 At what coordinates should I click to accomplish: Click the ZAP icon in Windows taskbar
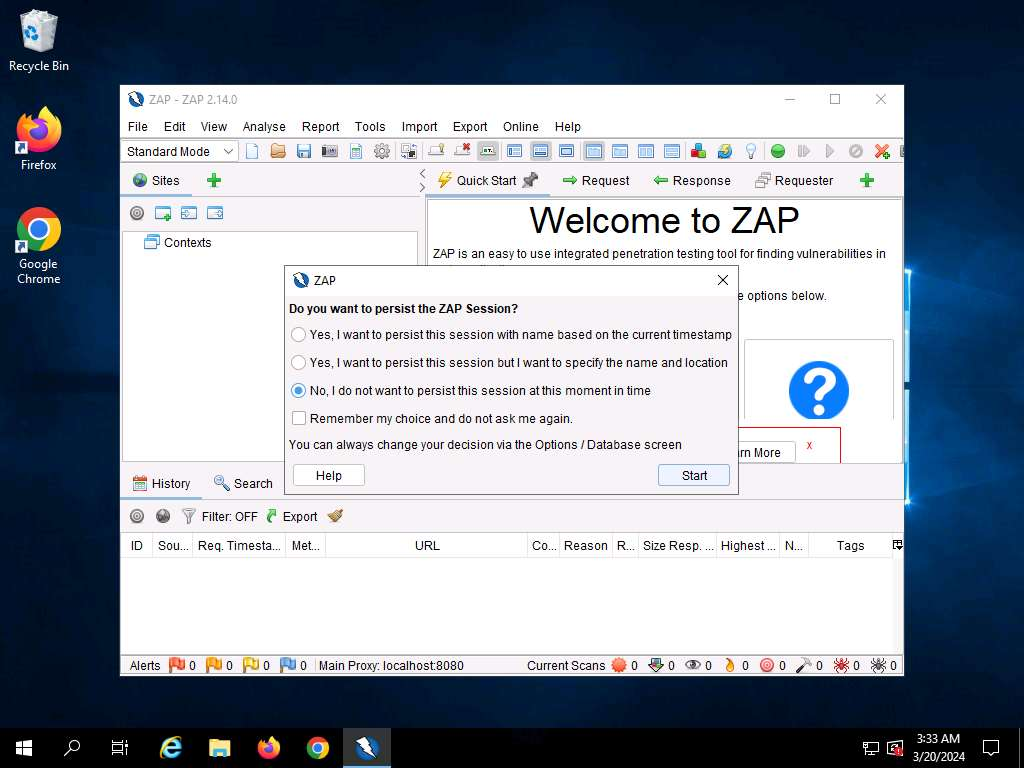pyautogui.click(x=366, y=747)
